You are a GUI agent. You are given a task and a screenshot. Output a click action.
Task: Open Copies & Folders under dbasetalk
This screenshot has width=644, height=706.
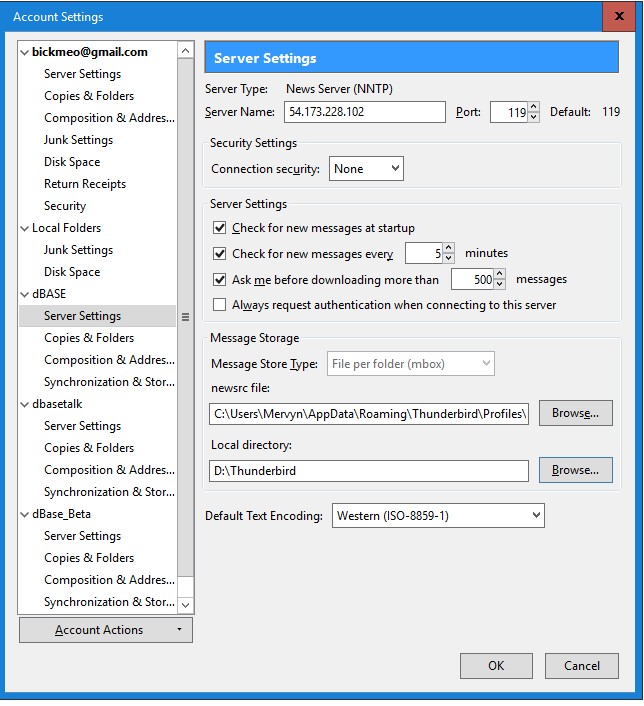click(89, 448)
